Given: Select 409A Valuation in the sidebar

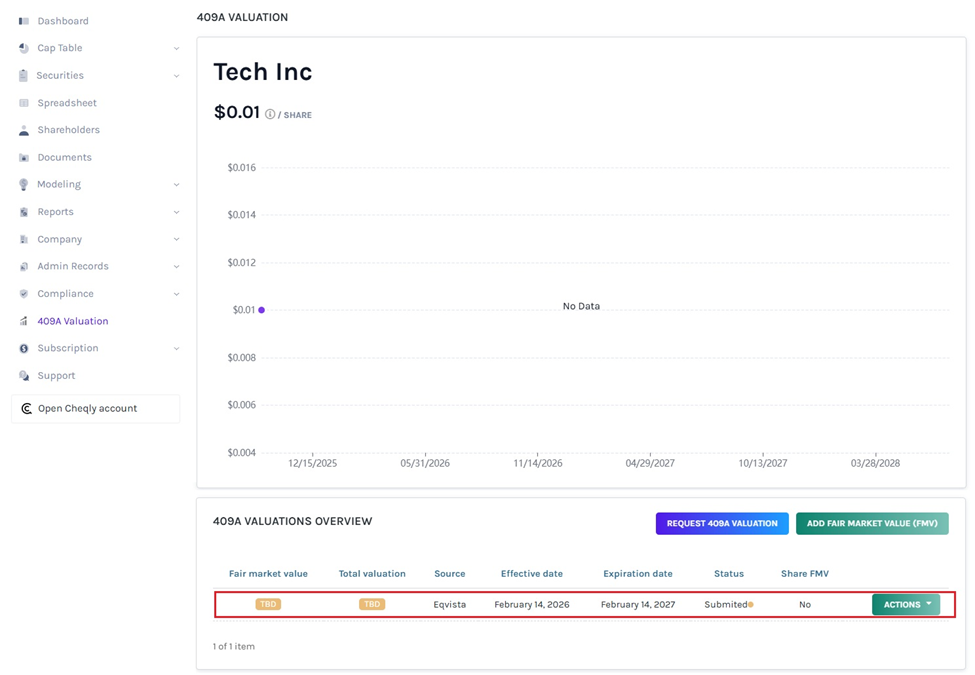Looking at the screenshot, I should [x=72, y=322].
